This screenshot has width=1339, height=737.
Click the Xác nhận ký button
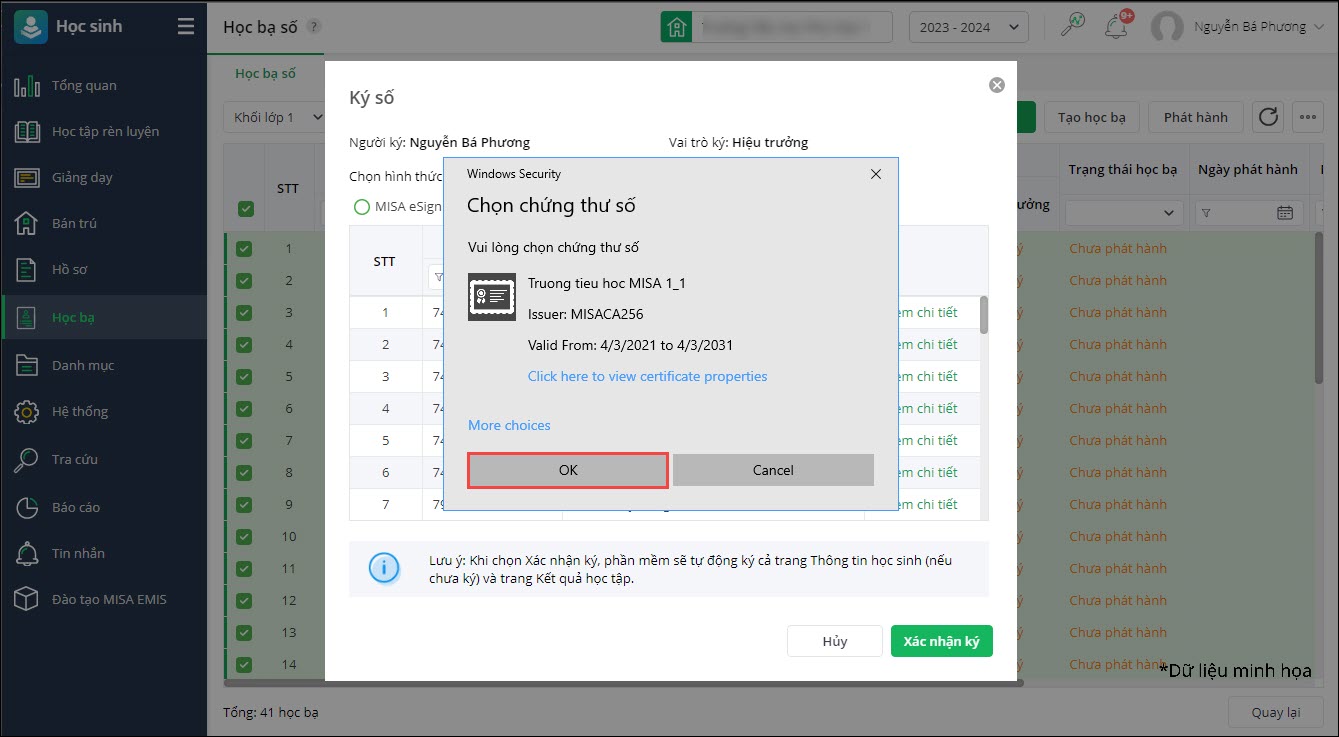pos(942,642)
